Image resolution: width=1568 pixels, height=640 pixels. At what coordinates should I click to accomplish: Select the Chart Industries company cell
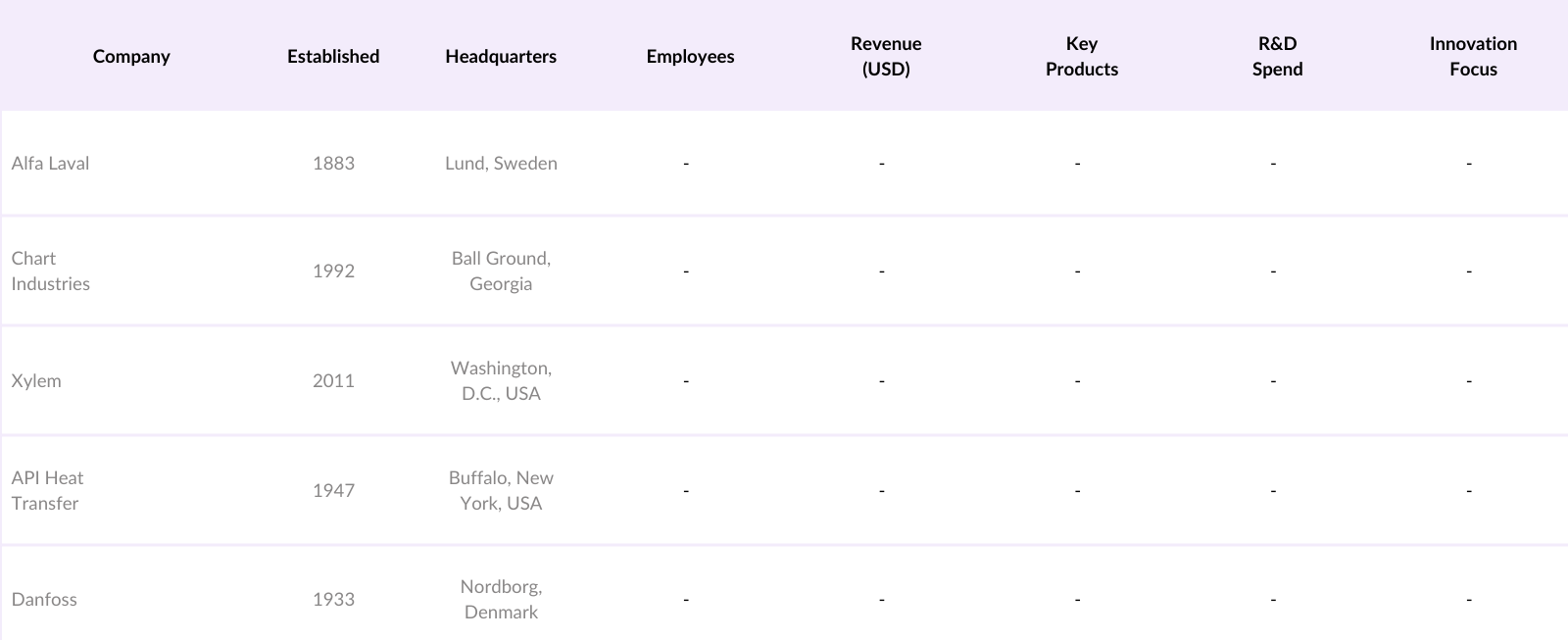(51, 271)
